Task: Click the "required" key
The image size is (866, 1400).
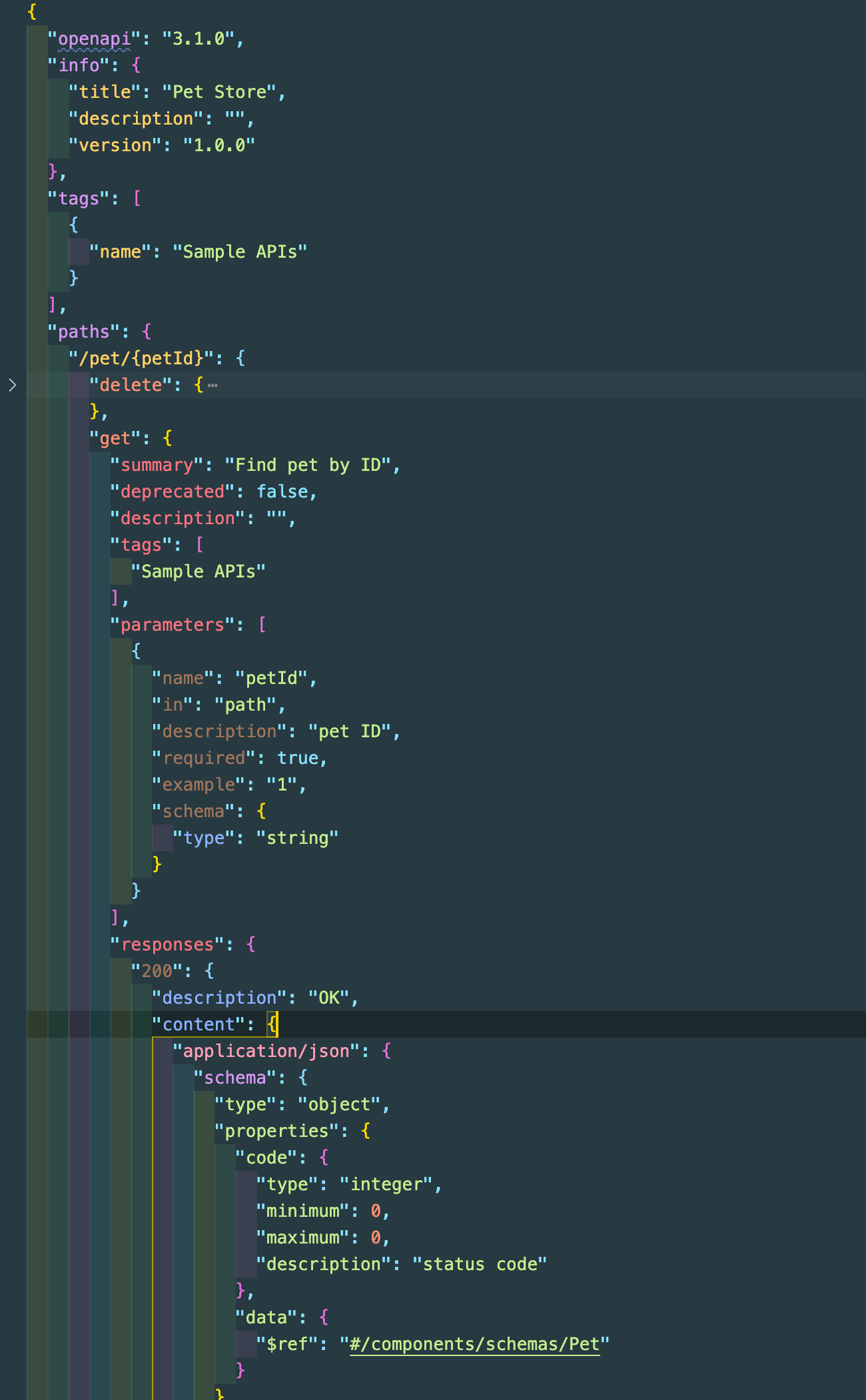Action: pos(204,758)
